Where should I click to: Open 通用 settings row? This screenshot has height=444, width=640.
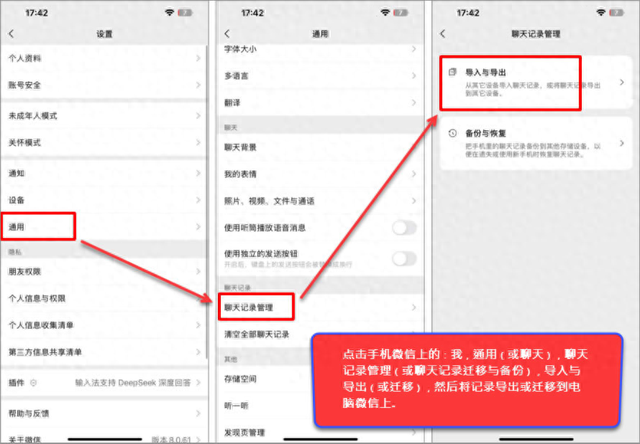pyautogui.click(x=104, y=227)
